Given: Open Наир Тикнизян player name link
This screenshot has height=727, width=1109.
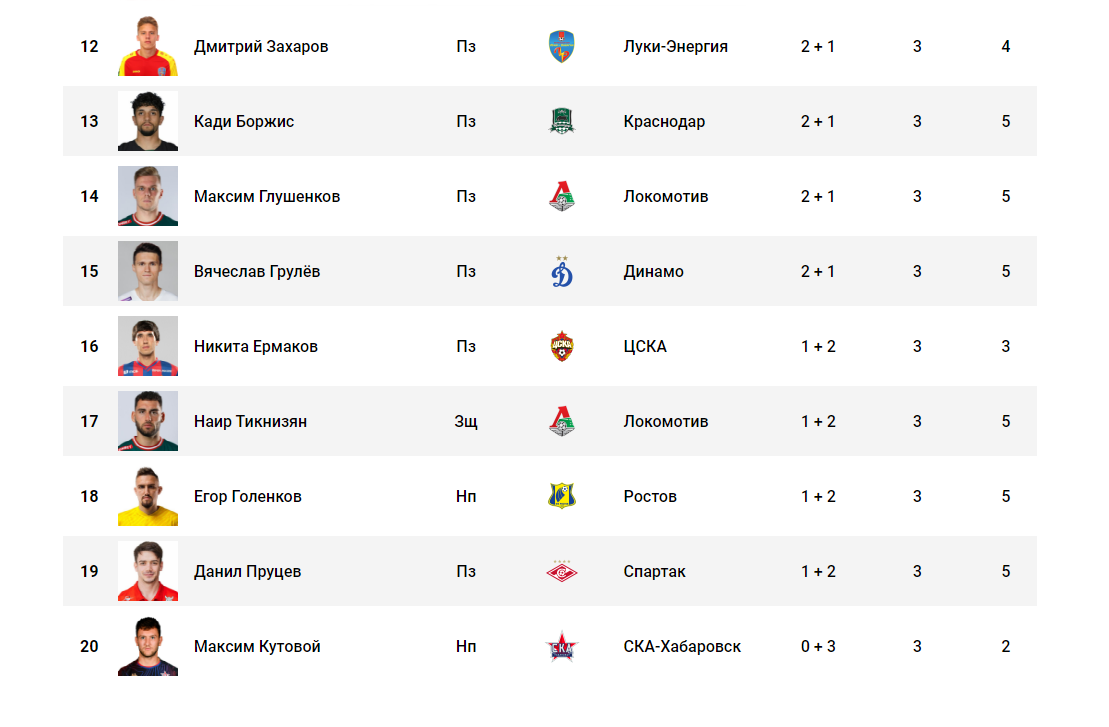Looking at the screenshot, I should (x=250, y=421).
